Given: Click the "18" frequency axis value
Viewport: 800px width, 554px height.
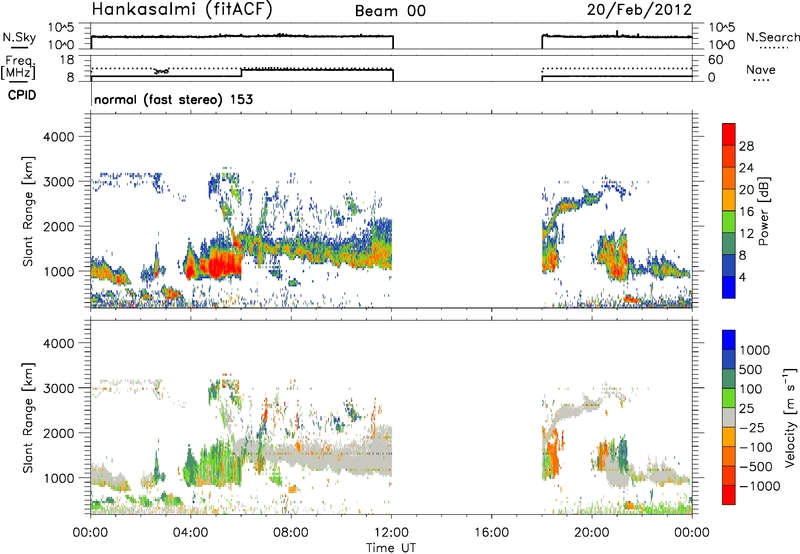Looking at the screenshot, I should coord(66,60).
